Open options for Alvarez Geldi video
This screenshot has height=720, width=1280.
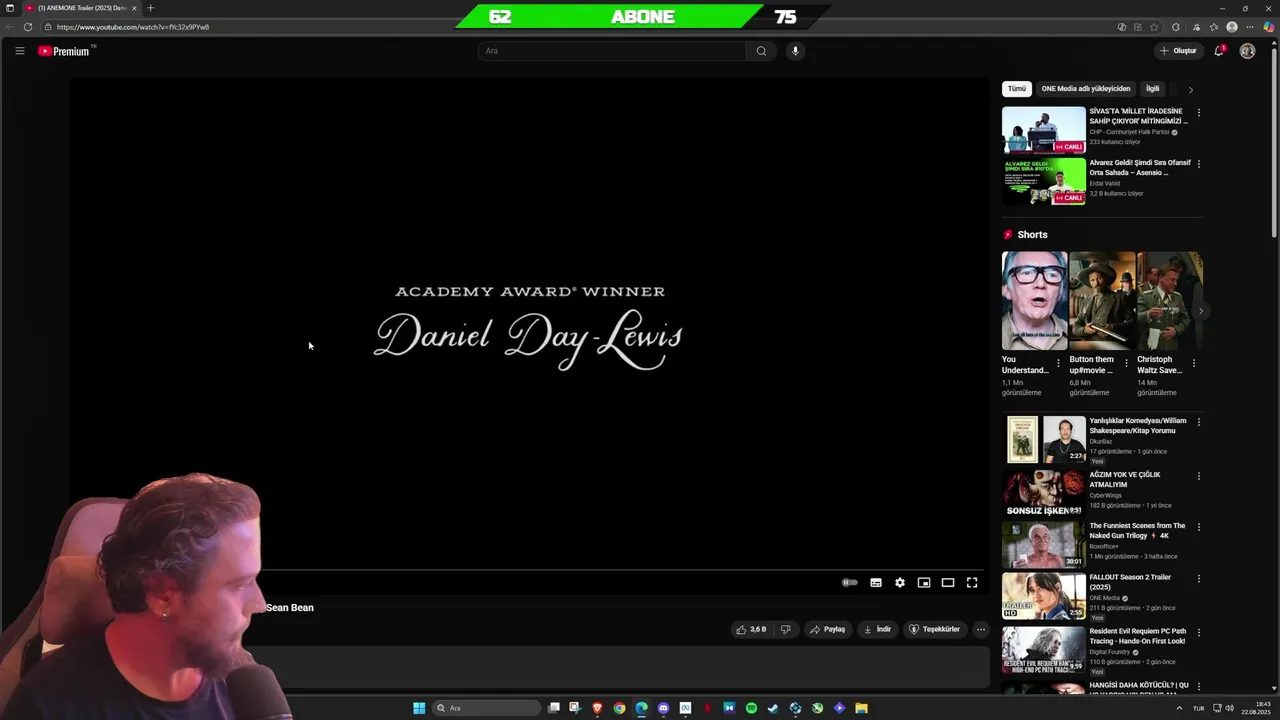point(1199,164)
